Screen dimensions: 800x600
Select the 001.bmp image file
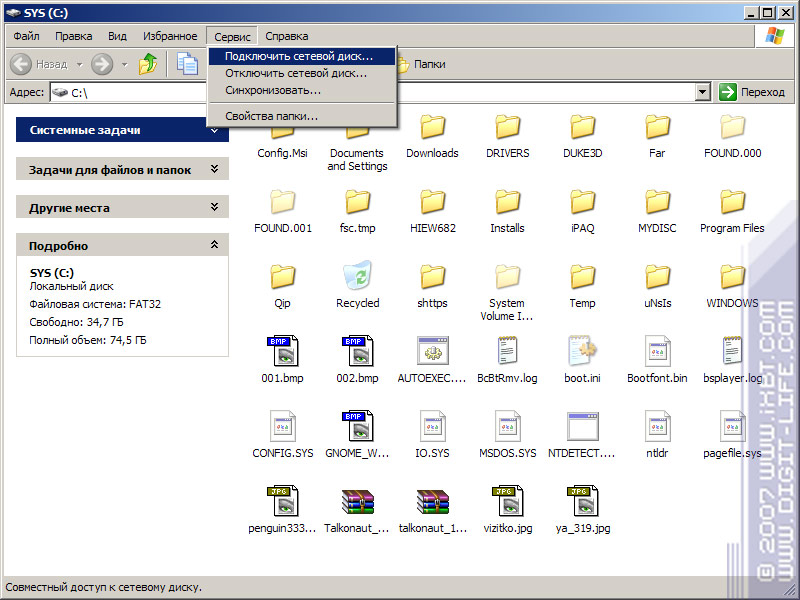[x=282, y=352]
